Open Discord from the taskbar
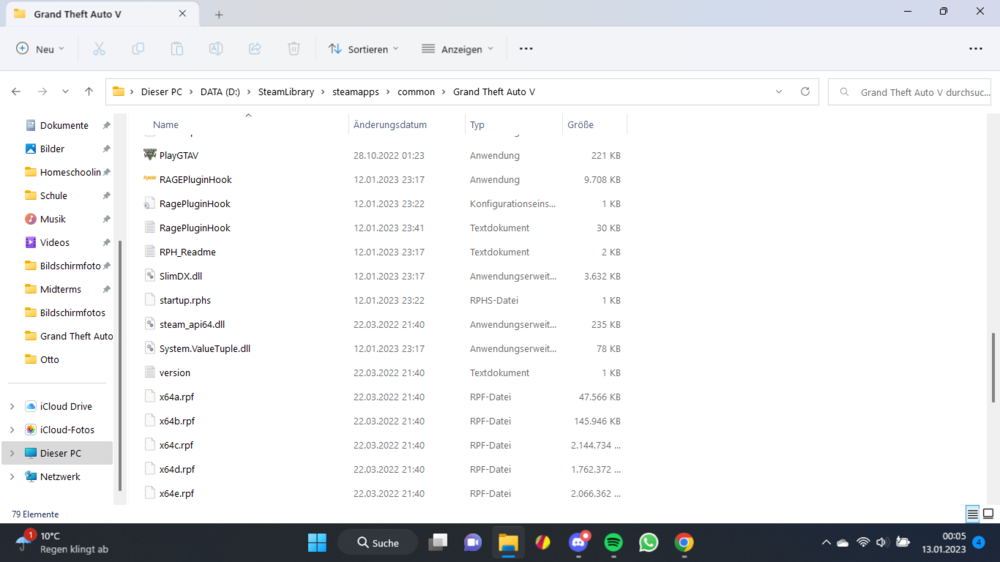This screenshot has width=1000, height=562. click(x=578, y=543)
